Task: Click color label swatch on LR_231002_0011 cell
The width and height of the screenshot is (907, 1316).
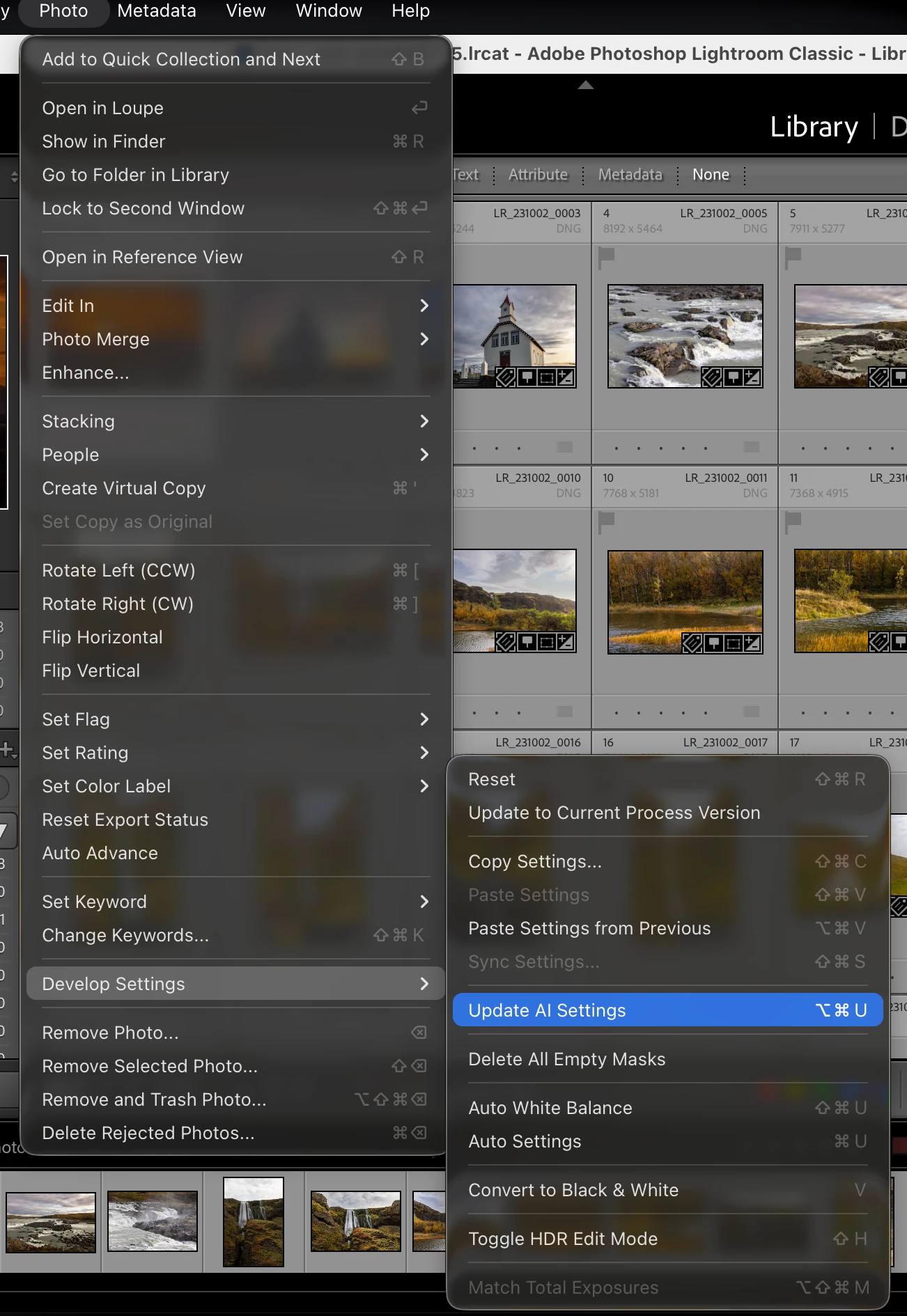Action: point(752,712)
